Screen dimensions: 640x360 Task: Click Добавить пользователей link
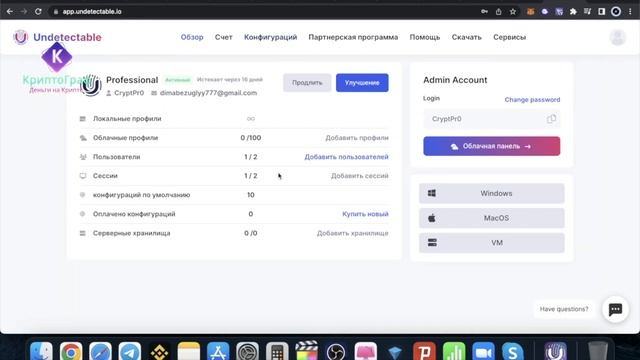click(346, 157)
